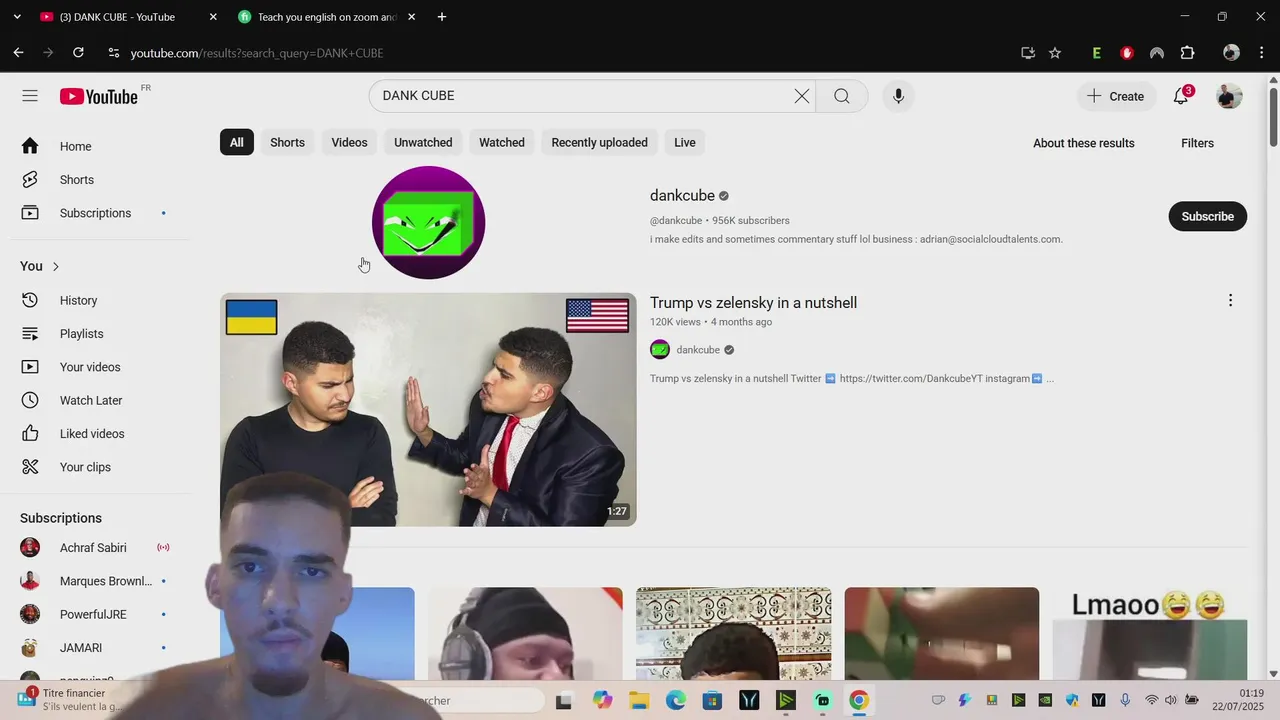Open the notifications bell

tap(1182, 96)
